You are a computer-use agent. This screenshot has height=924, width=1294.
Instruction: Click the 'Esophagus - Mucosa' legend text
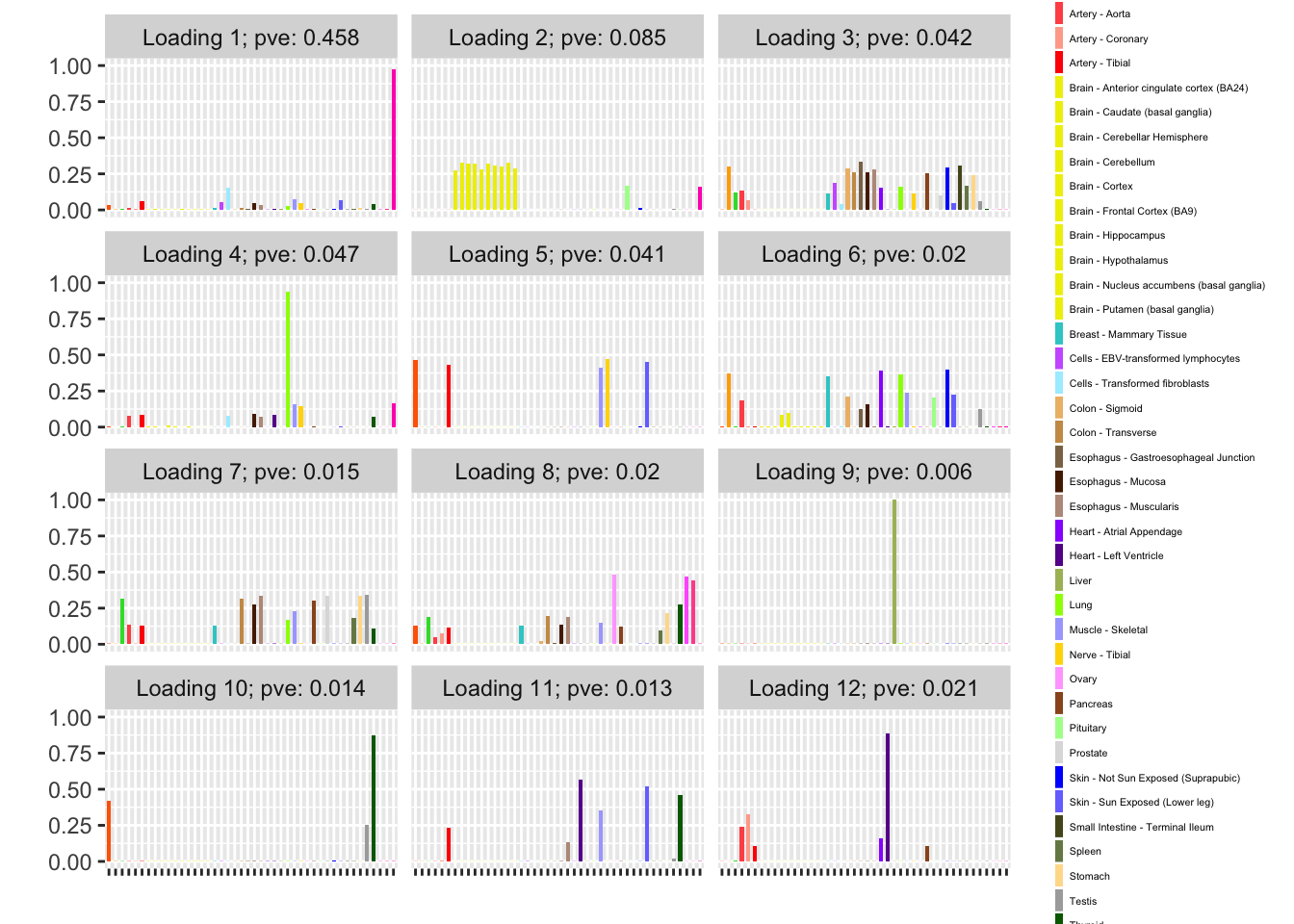1117,481
